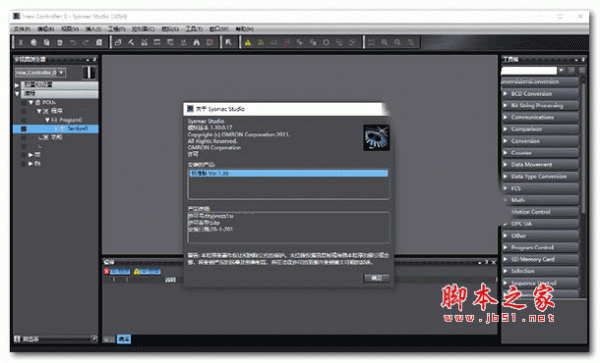Screen dimensions: 600x363
Task: Expand Bit String Processing toolbox category
Action: [x=540, y=106]
